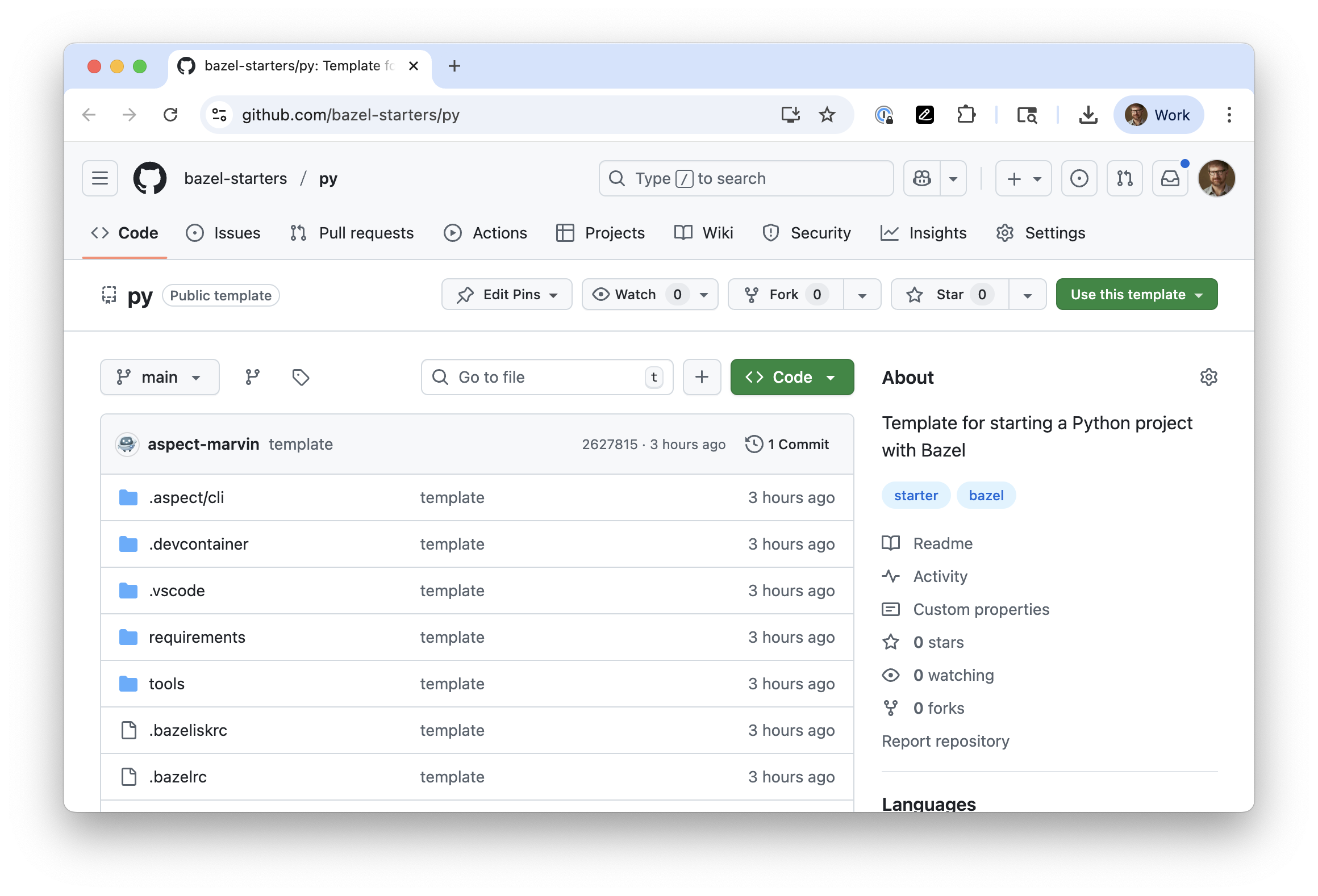Open Use this template dropdown

click(x=1137, y=294)
